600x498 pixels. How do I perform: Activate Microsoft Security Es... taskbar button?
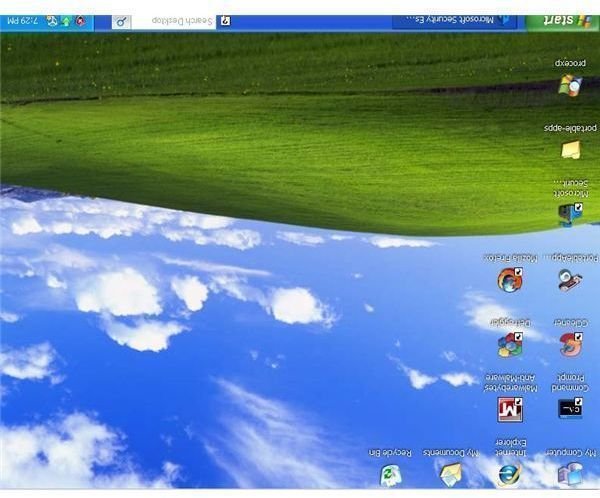454,21
